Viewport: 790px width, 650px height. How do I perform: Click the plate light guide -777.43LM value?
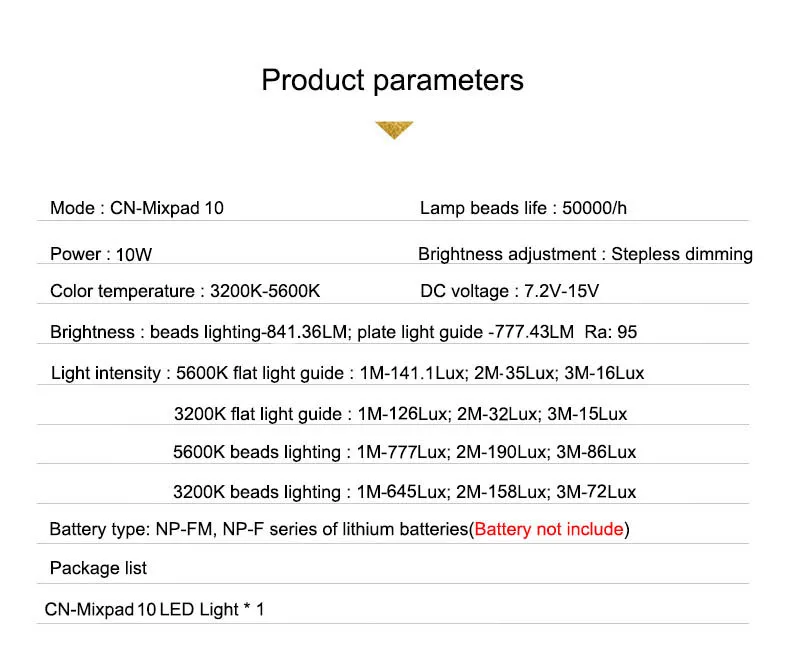[x=466, y=332]
